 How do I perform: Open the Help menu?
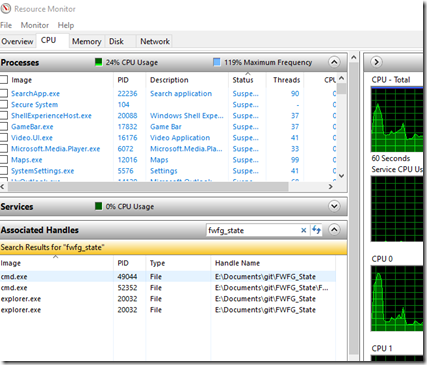[66, 25]
